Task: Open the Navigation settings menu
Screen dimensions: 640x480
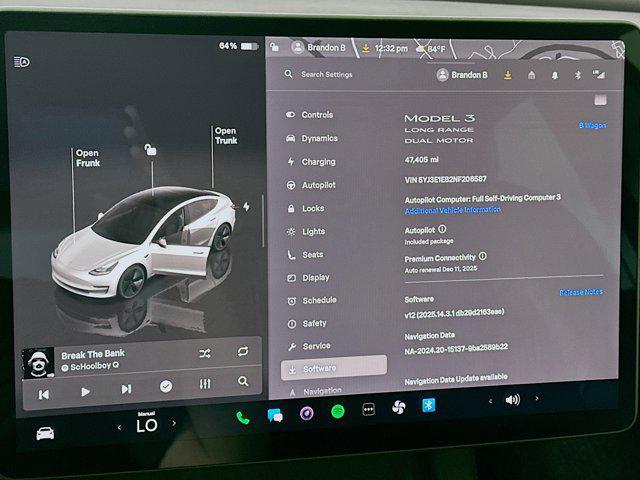Action: point(315,391)
